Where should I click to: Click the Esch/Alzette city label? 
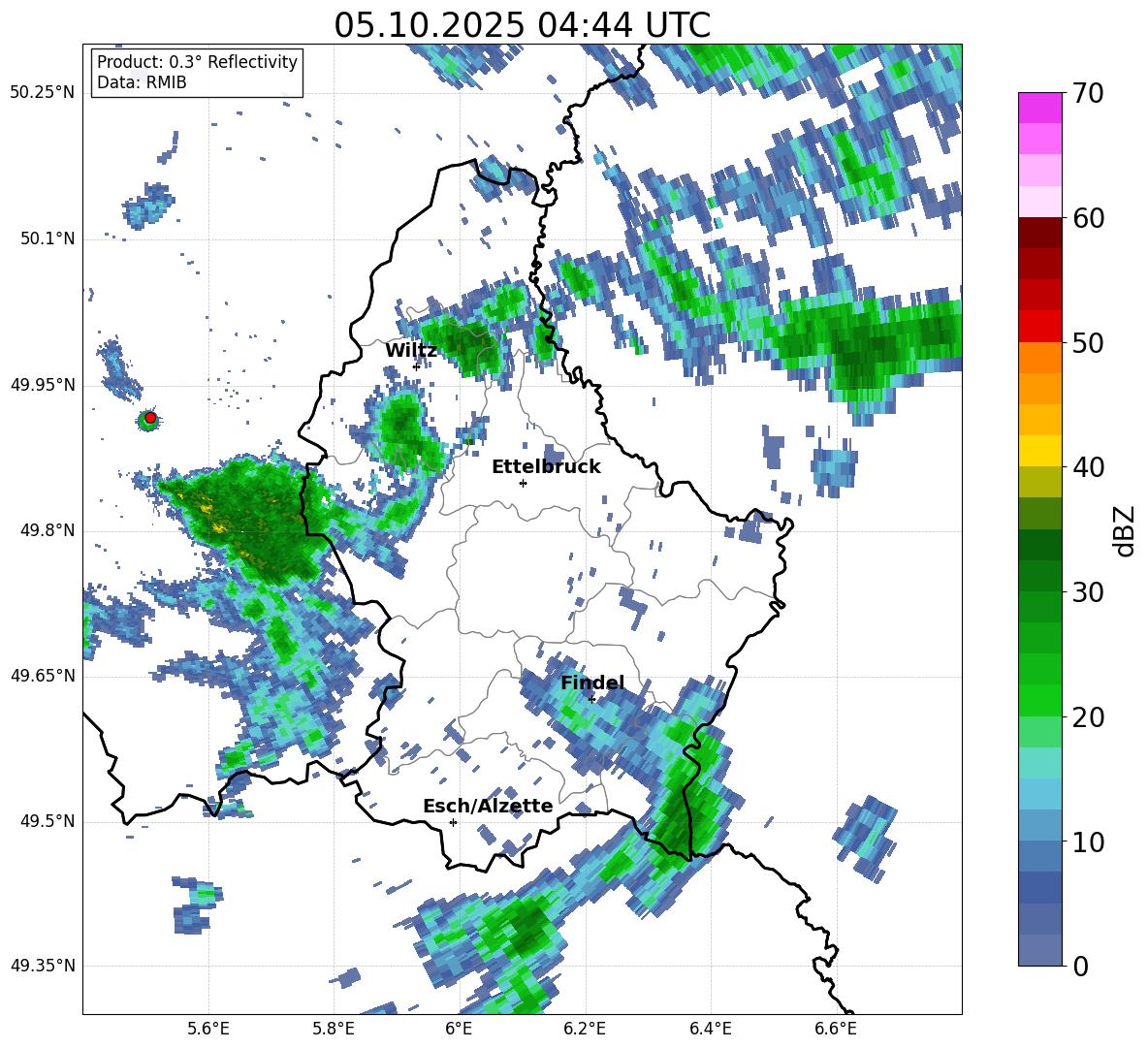coord(488,807)
